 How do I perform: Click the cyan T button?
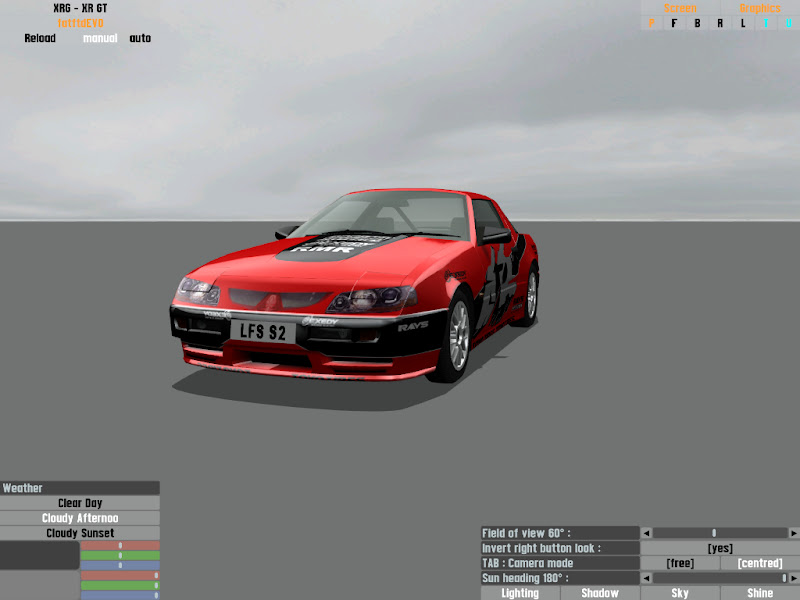pyautogui.click(x=766, y=23)
